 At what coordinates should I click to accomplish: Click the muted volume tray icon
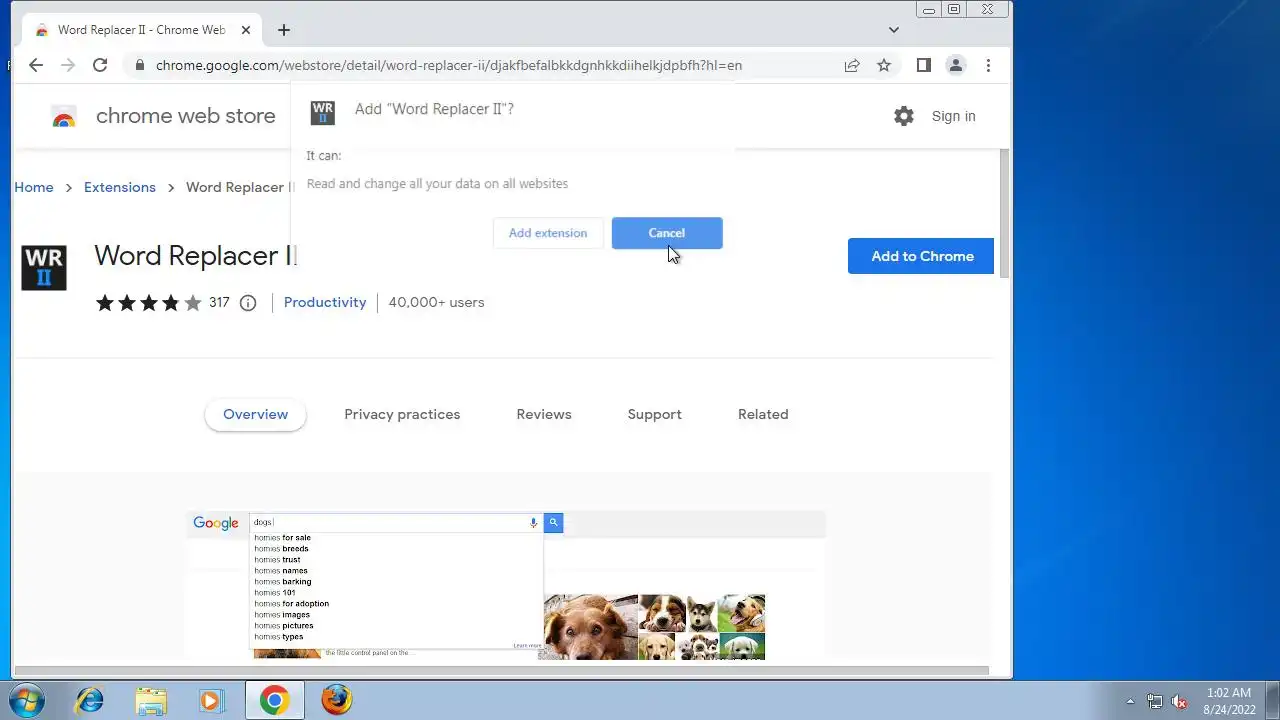tap(1180, 701)
